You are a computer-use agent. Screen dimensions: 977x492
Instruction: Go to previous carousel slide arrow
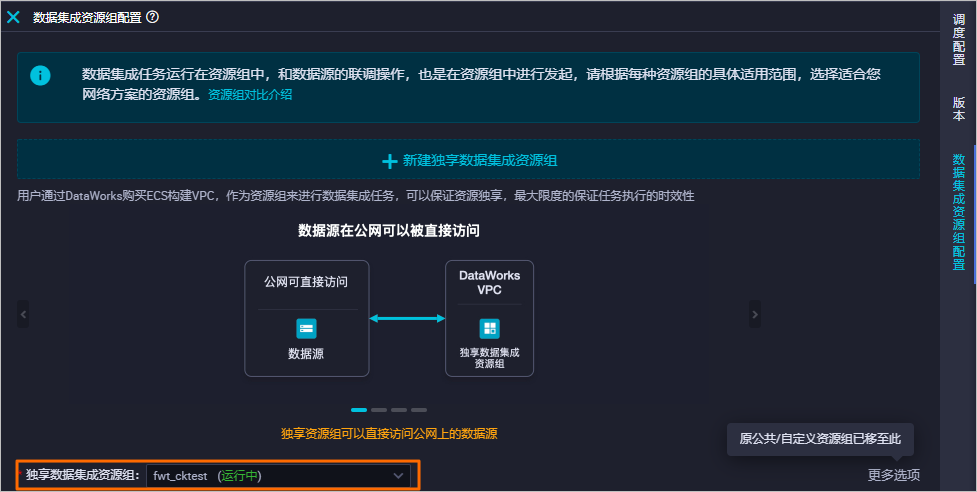tap(23, 314)
